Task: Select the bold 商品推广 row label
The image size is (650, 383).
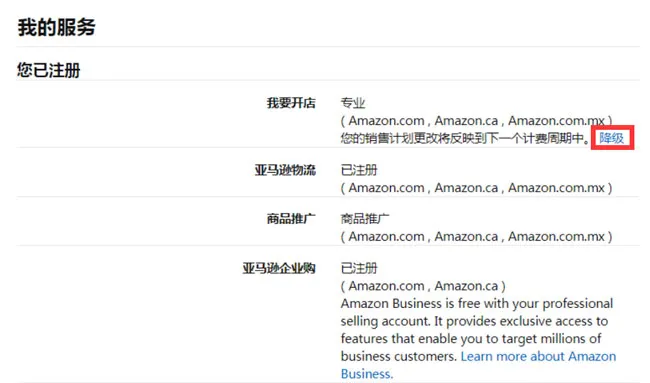Action: point(291,218)
